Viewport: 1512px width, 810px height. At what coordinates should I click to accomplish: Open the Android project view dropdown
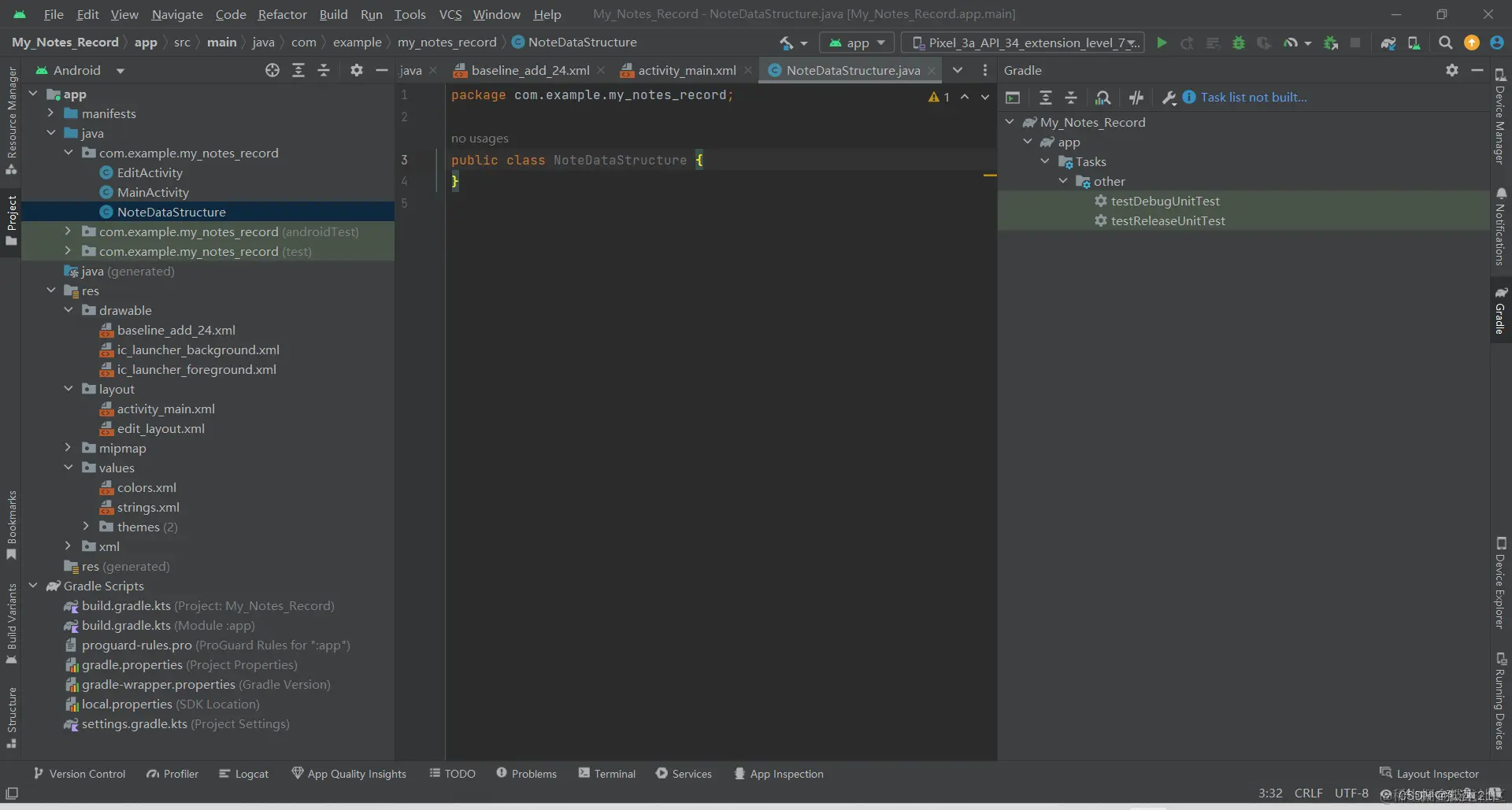[80, 70]
